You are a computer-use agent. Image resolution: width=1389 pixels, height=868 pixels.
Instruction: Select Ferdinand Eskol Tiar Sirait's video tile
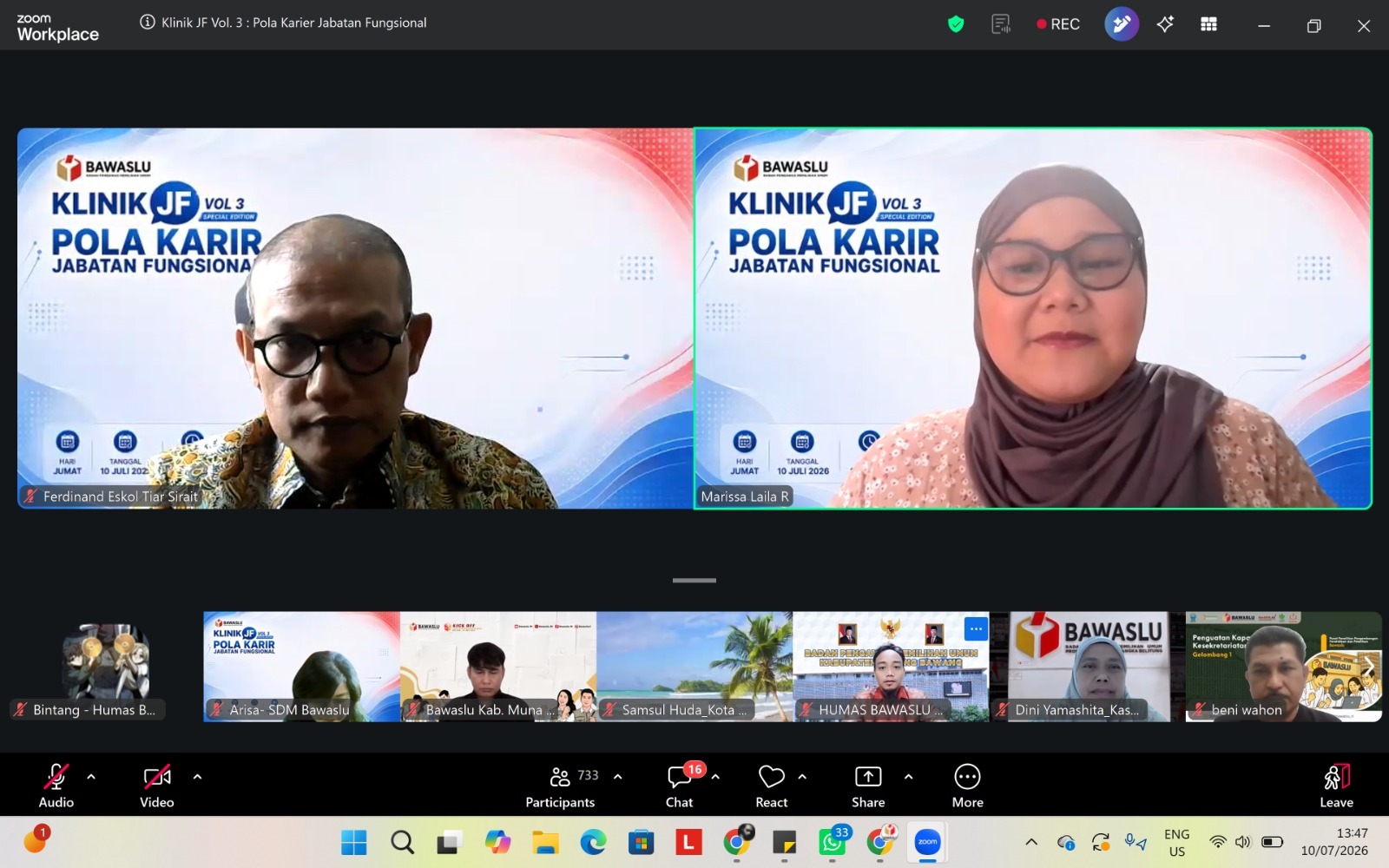355,319
